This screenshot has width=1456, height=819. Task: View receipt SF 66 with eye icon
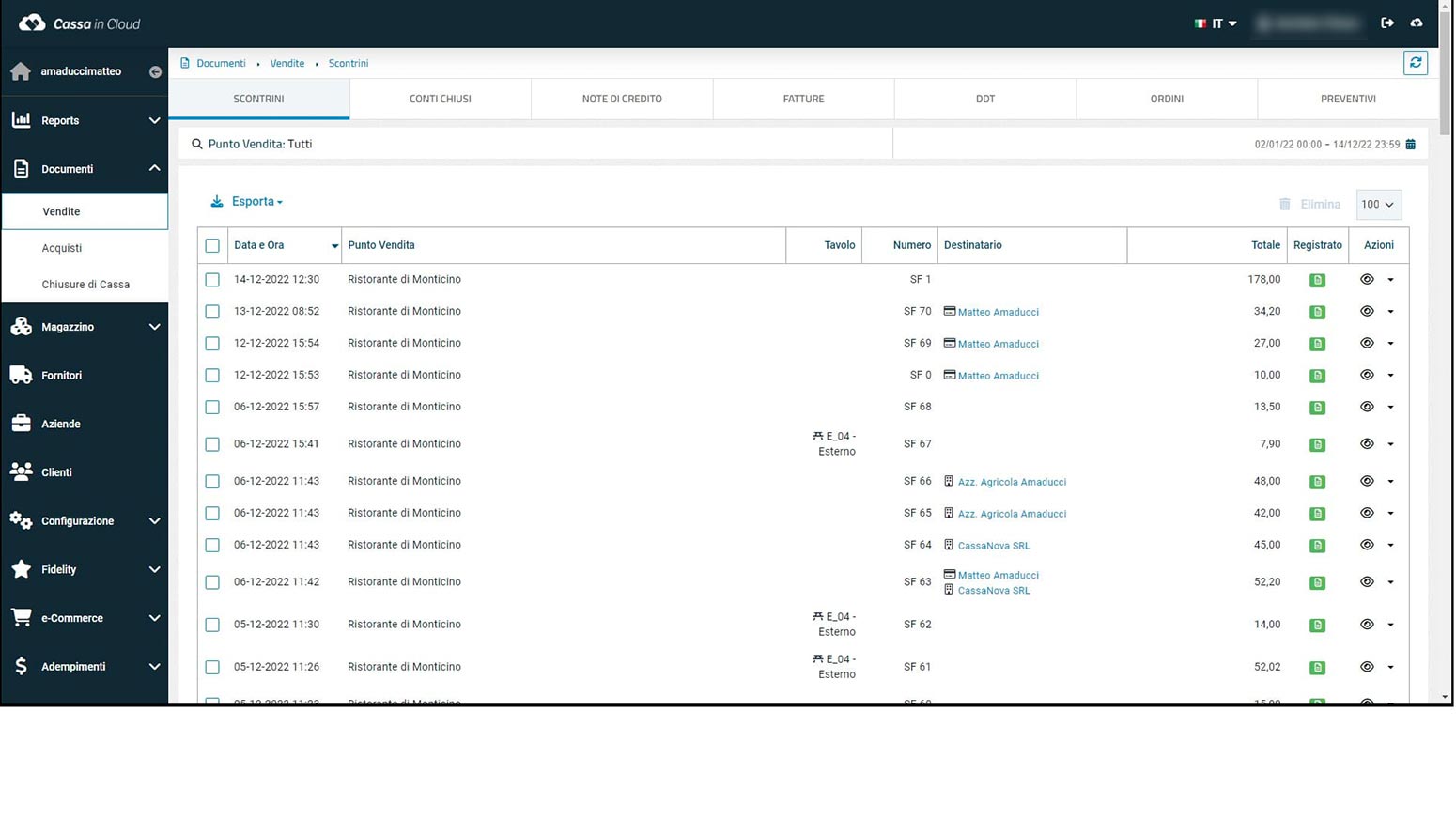click(1367, 481)
